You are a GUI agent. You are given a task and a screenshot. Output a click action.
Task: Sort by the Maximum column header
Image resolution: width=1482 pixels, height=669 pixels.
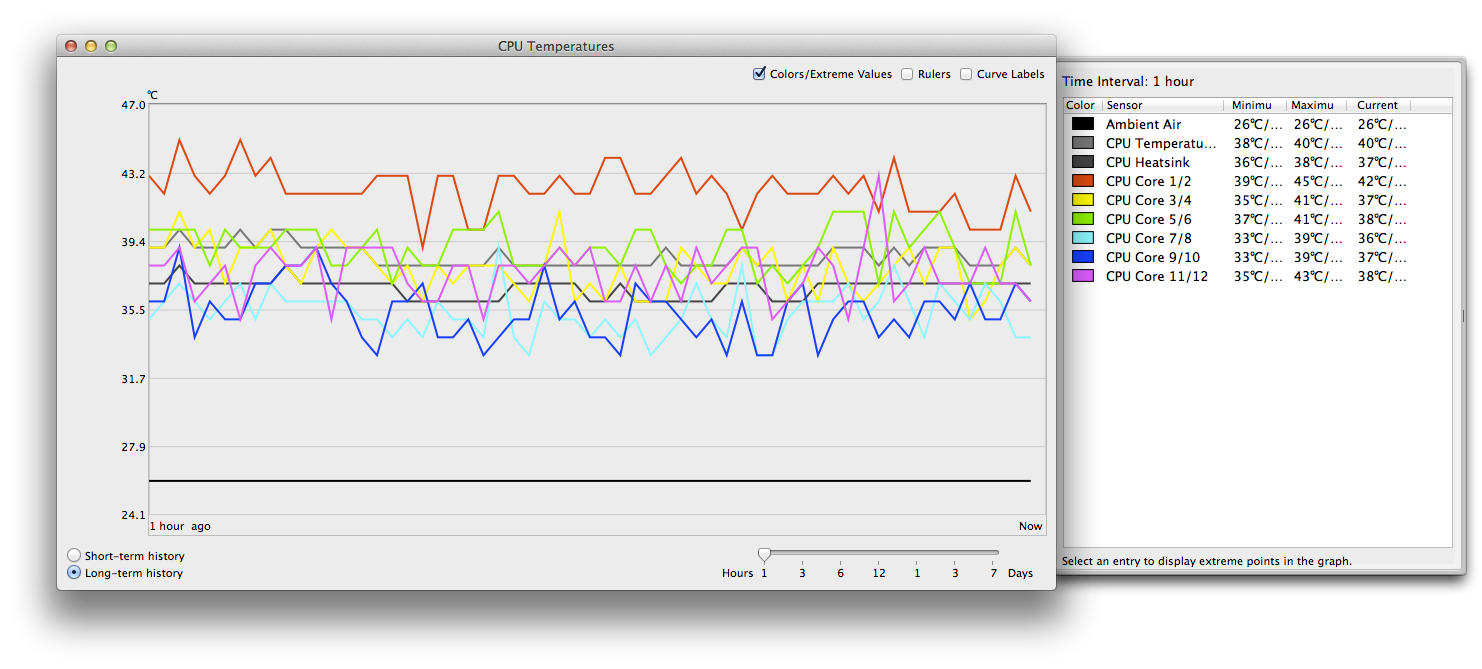pos(1316,105)
